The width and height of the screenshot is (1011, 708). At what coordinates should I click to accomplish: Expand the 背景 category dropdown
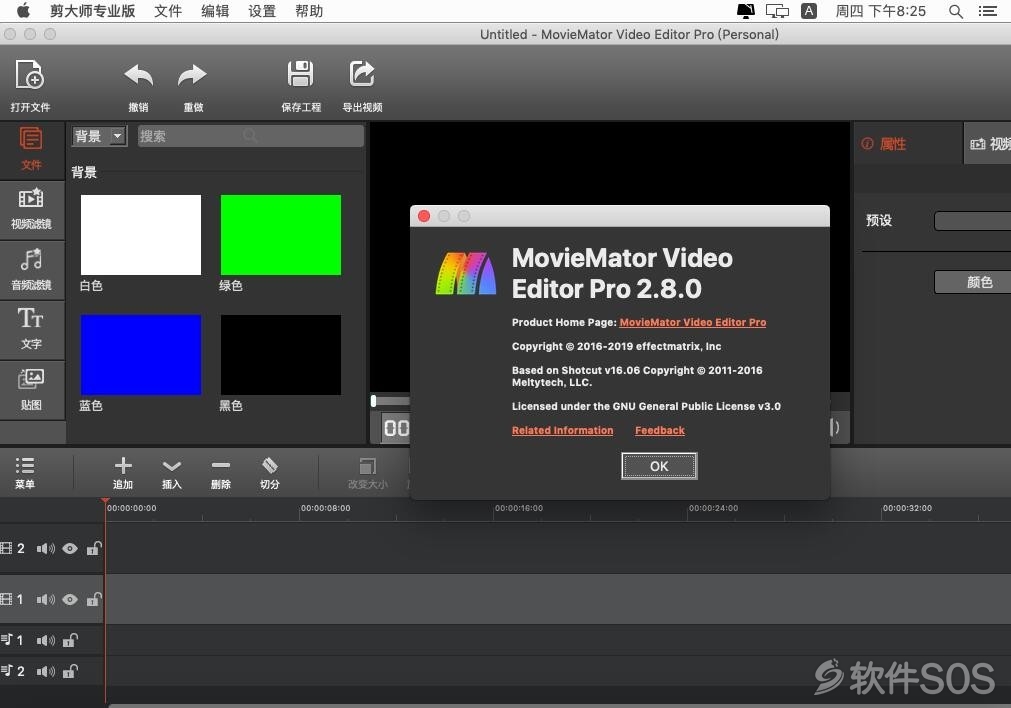click(x=99, y=136)
